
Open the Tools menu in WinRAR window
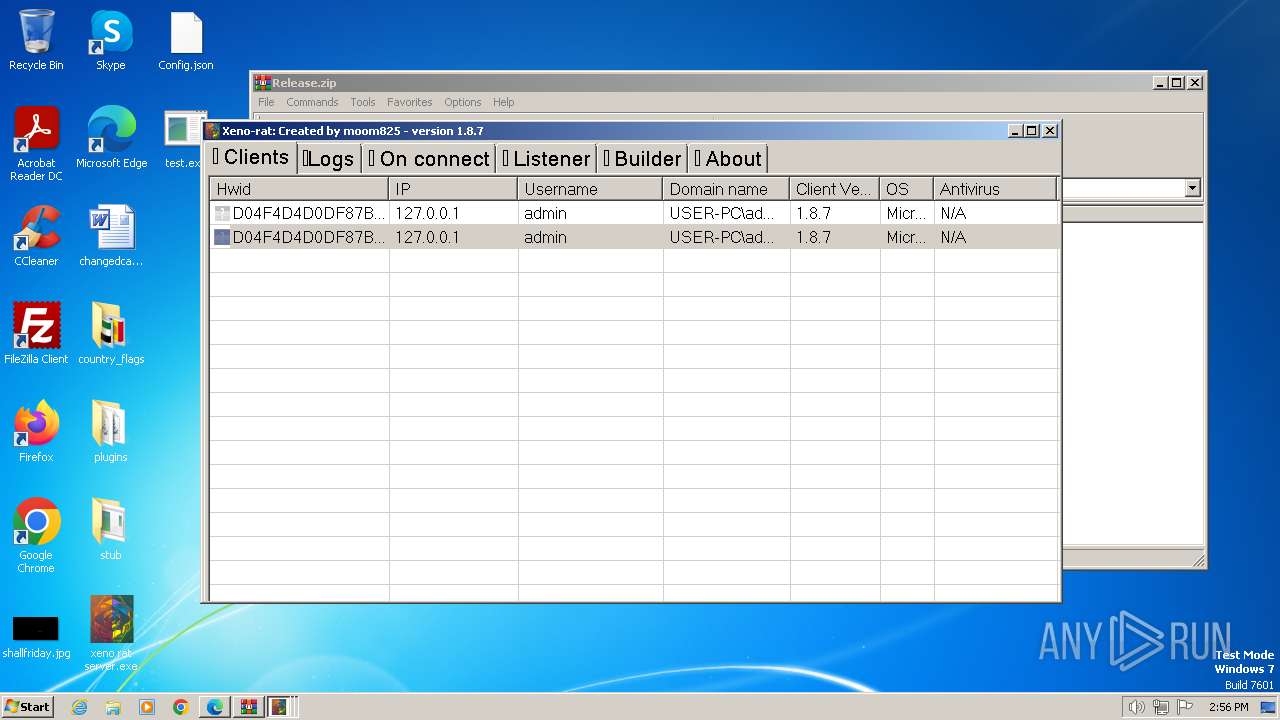click(363, 102)
